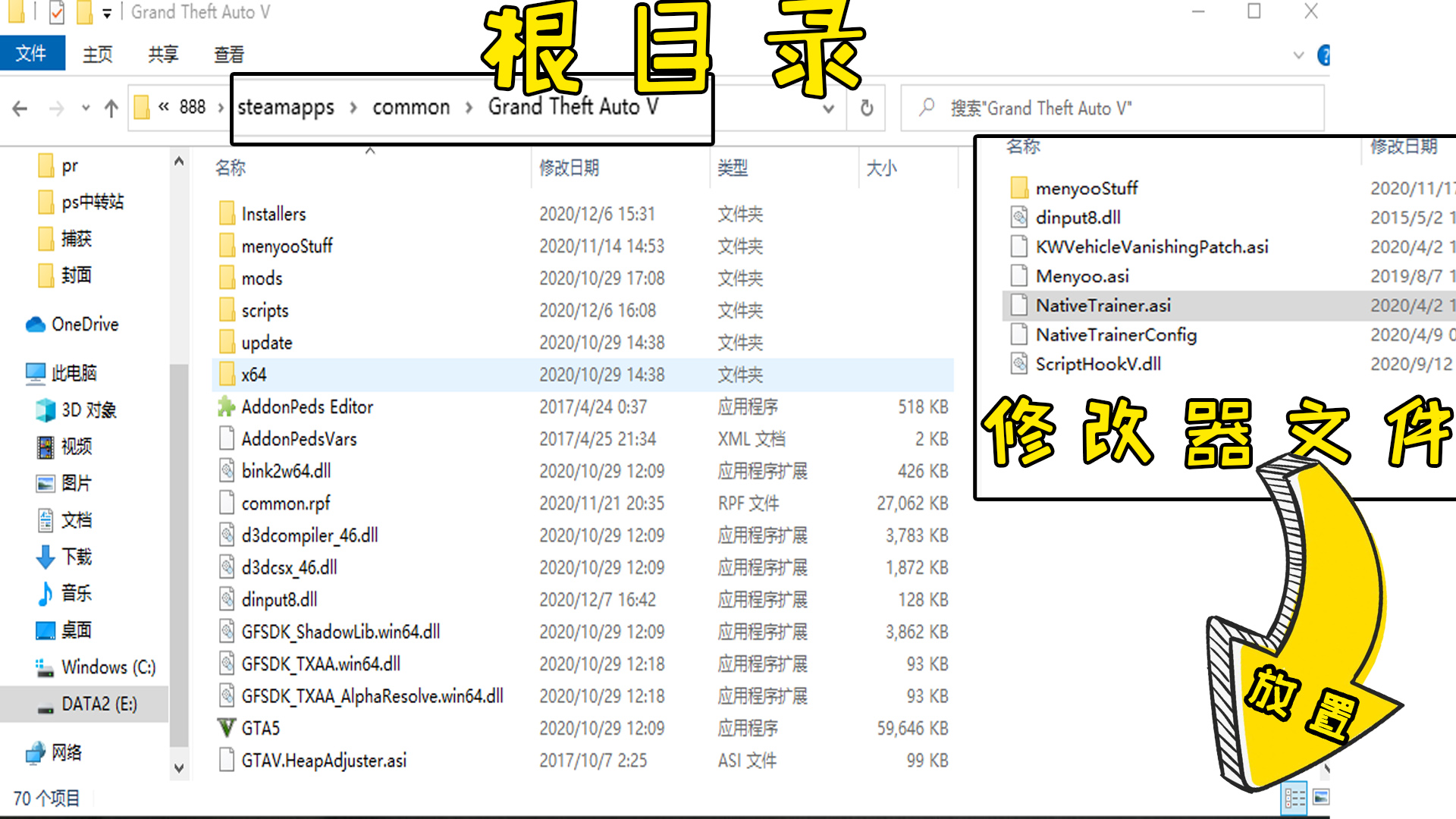Select the scripts folder icon
Viewport: 1456px width, 819px height.
(x=227, y=310)
